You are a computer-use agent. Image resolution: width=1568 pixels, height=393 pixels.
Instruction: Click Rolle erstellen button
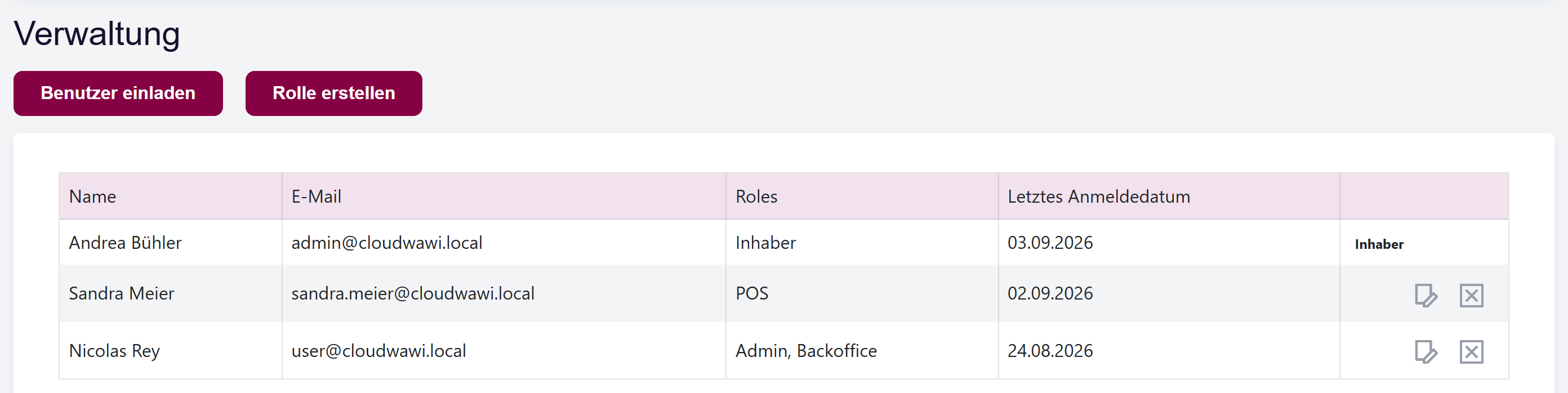[333, 93]
